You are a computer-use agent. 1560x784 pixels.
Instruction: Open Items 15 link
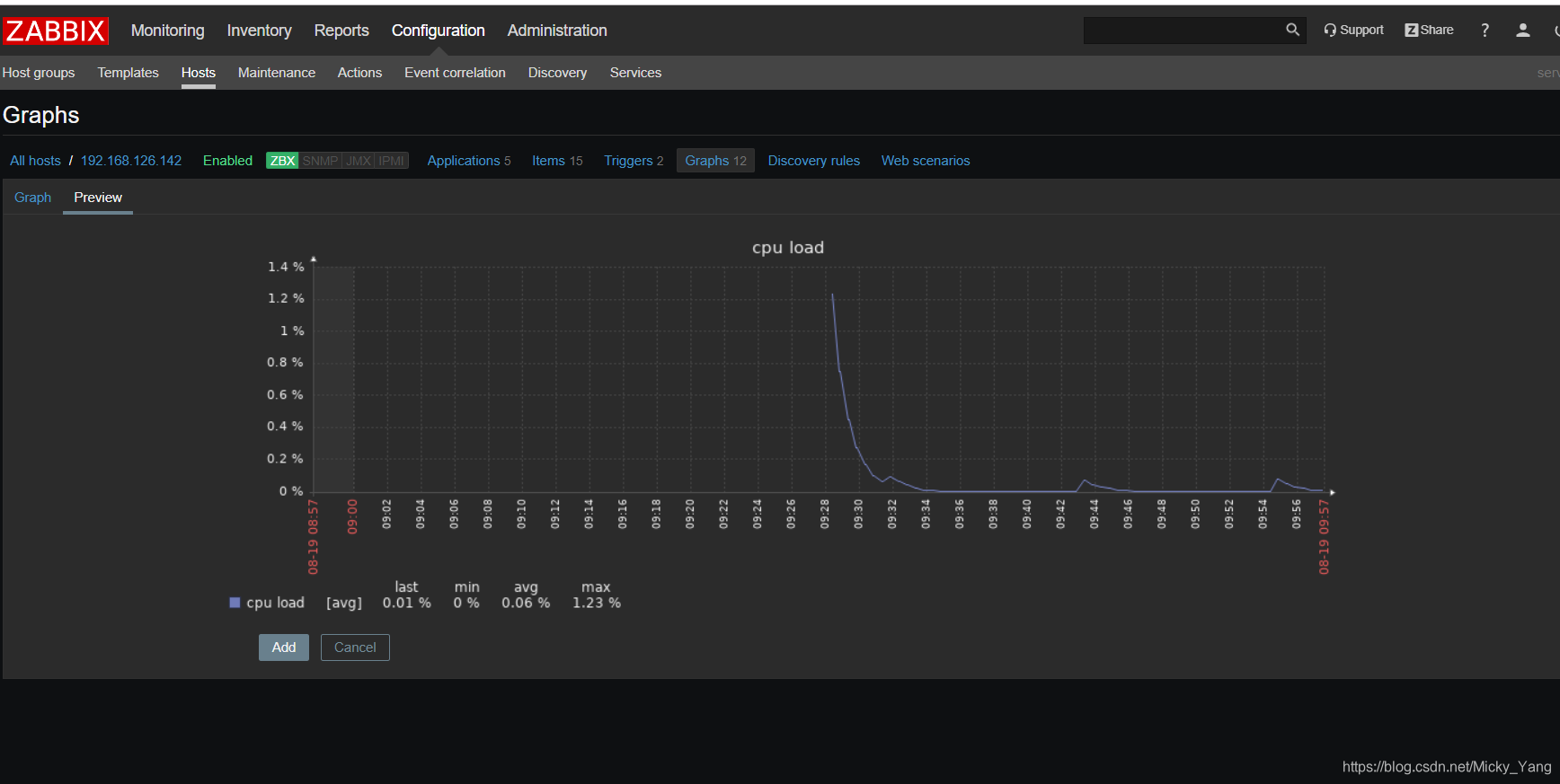(557, 161)
